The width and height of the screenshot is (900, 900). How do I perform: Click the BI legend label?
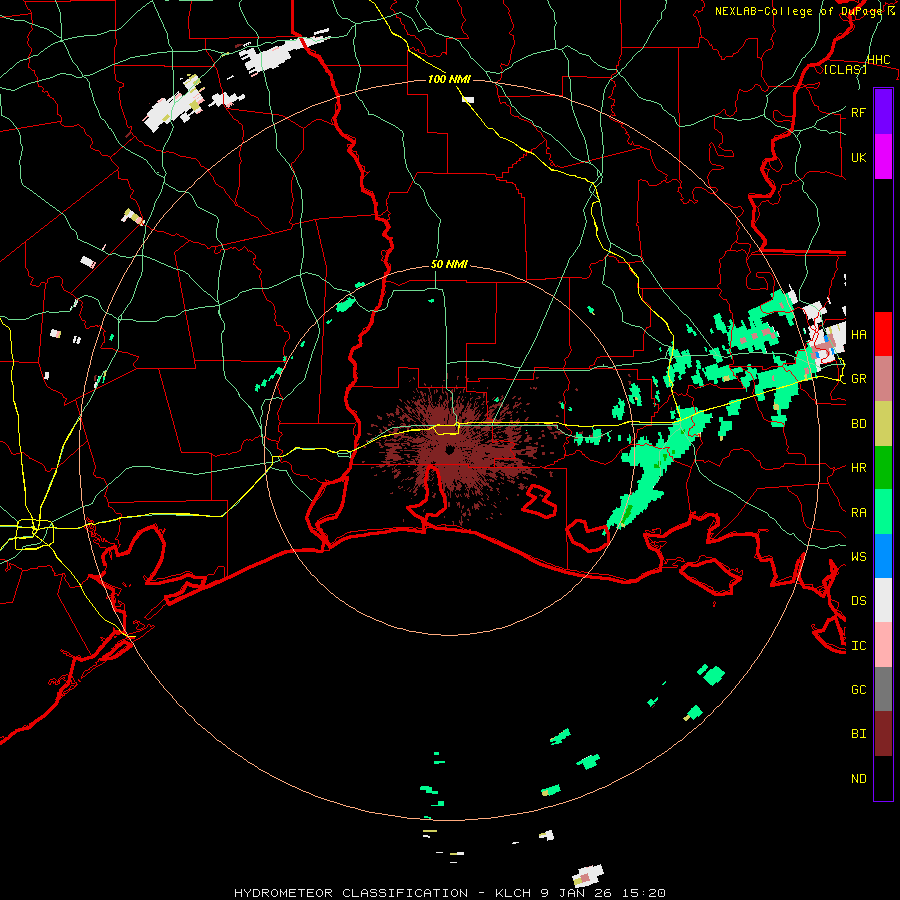tap(858, 734)
